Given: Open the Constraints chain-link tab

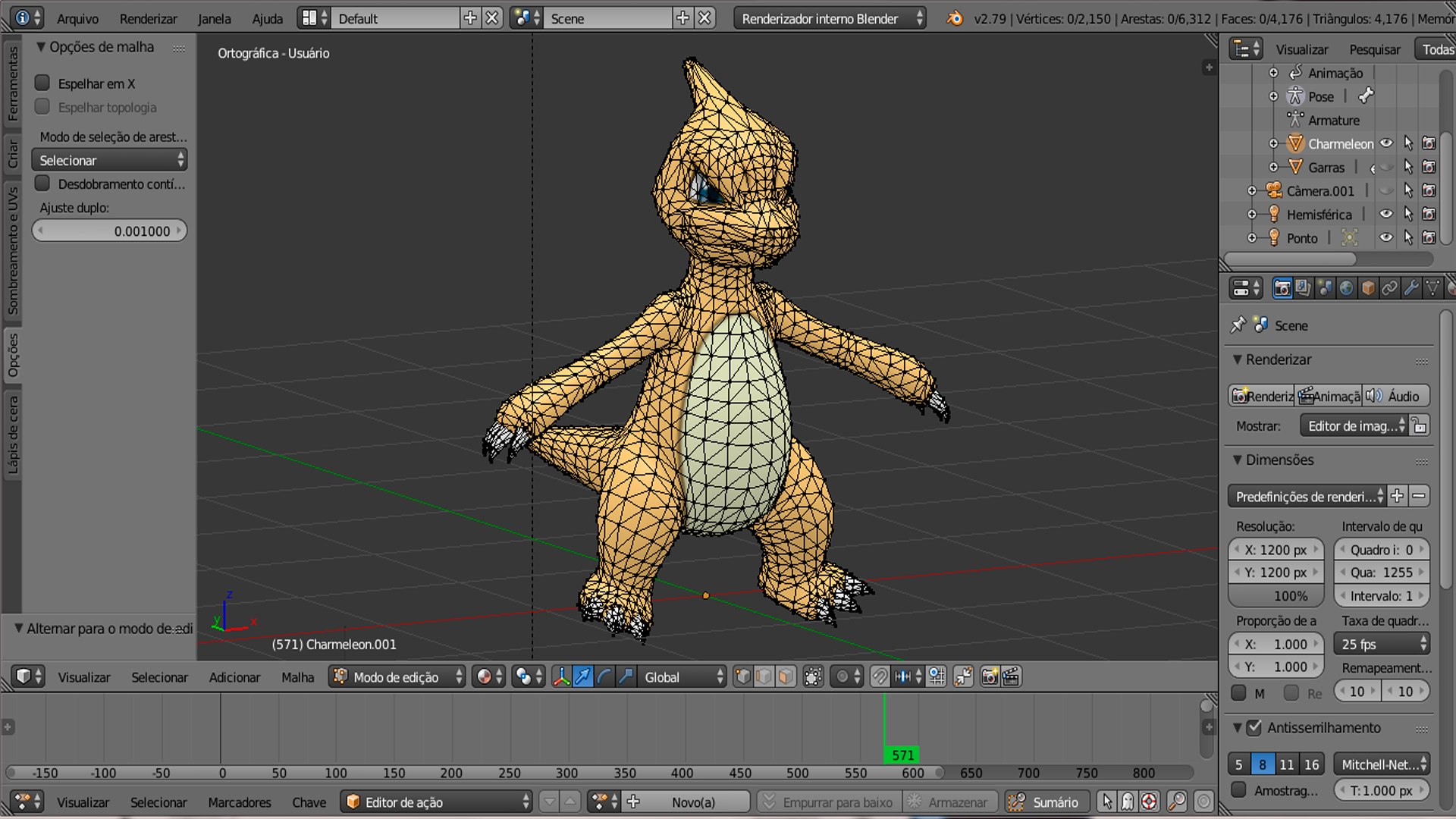Looking at the screenshot, I should point(1389,288).
